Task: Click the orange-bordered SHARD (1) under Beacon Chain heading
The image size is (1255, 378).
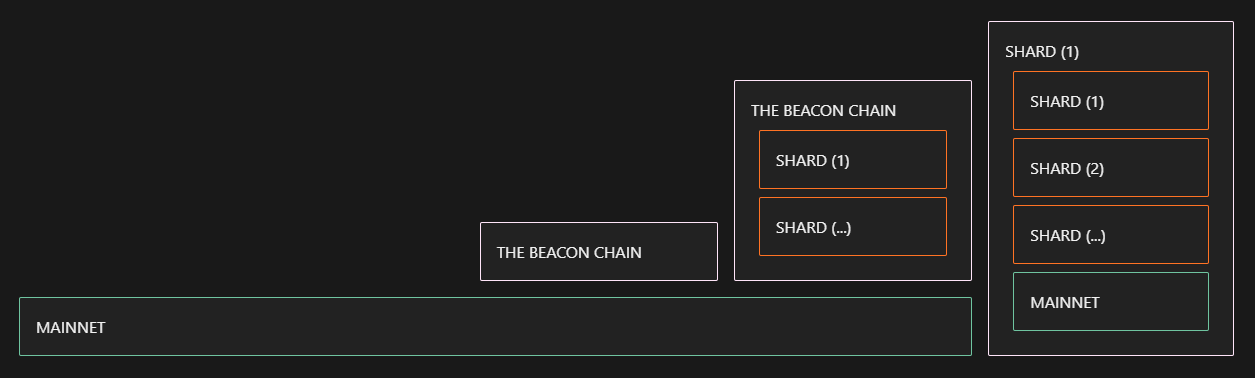Action: point(853,159)
